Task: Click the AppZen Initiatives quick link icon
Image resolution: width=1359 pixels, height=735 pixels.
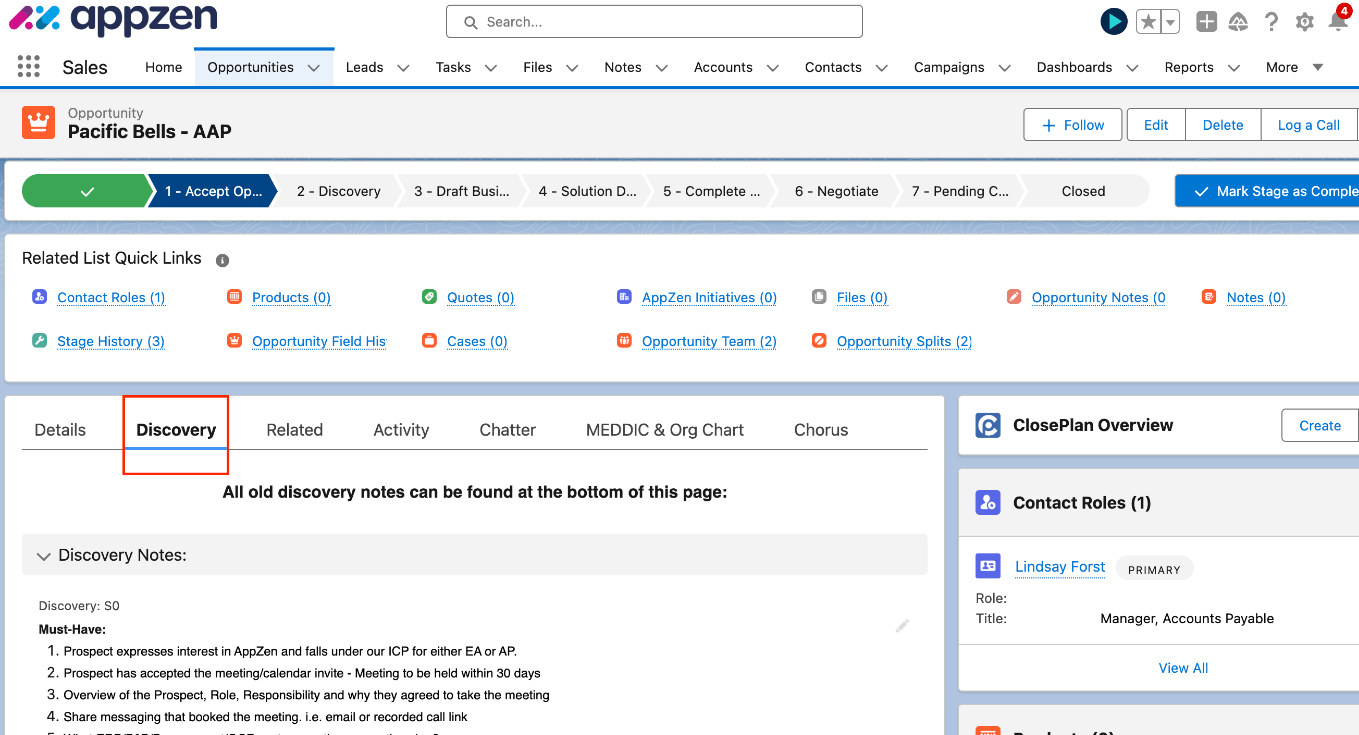Action: [x=624, y=297]
